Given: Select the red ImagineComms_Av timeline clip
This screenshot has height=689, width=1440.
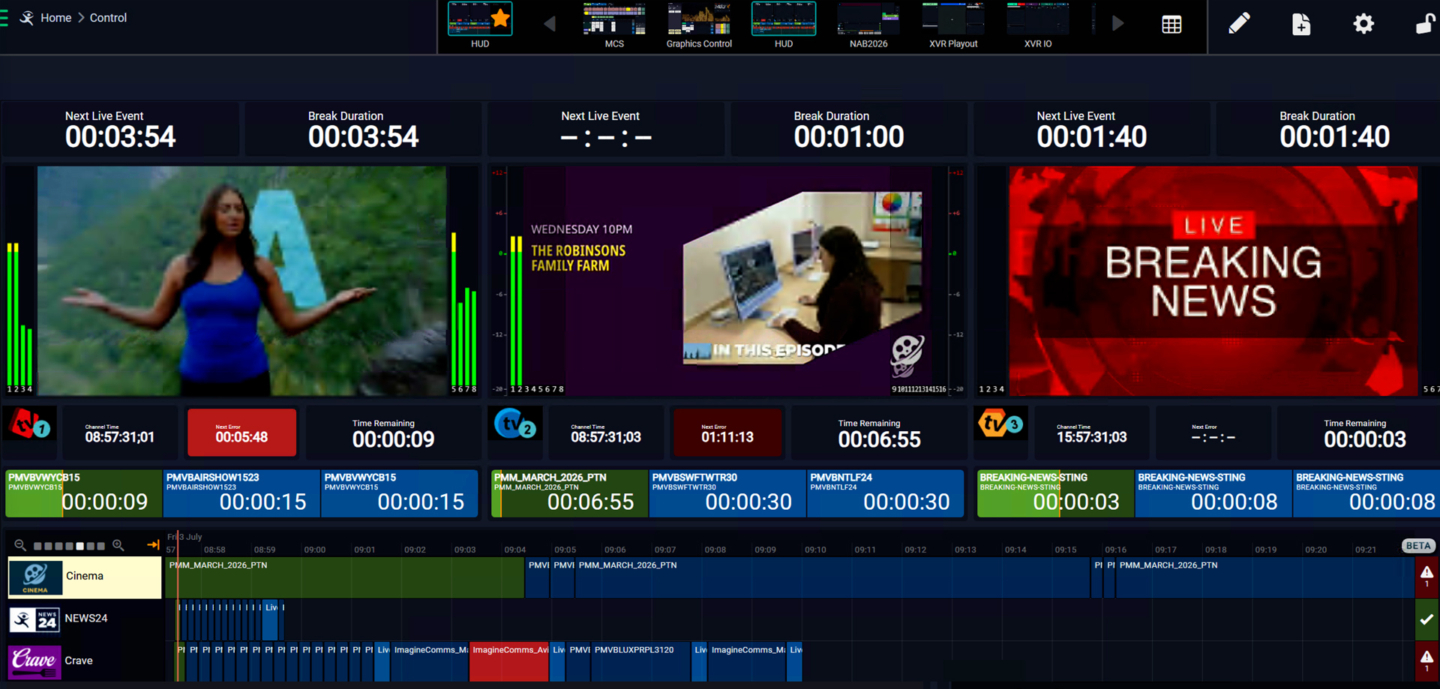Looking at the screenshot, I should (509, 661).
